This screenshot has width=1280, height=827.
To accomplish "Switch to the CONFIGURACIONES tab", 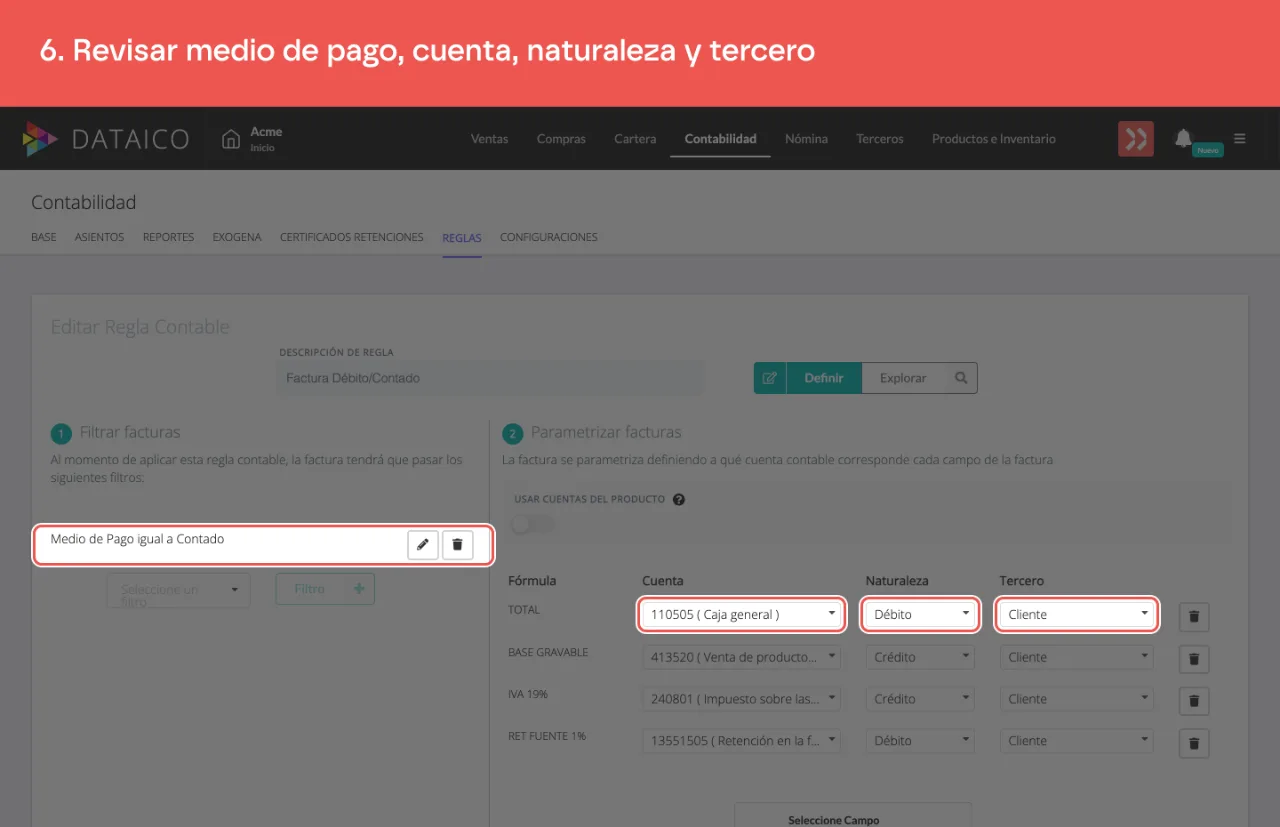I will [549, 237].
